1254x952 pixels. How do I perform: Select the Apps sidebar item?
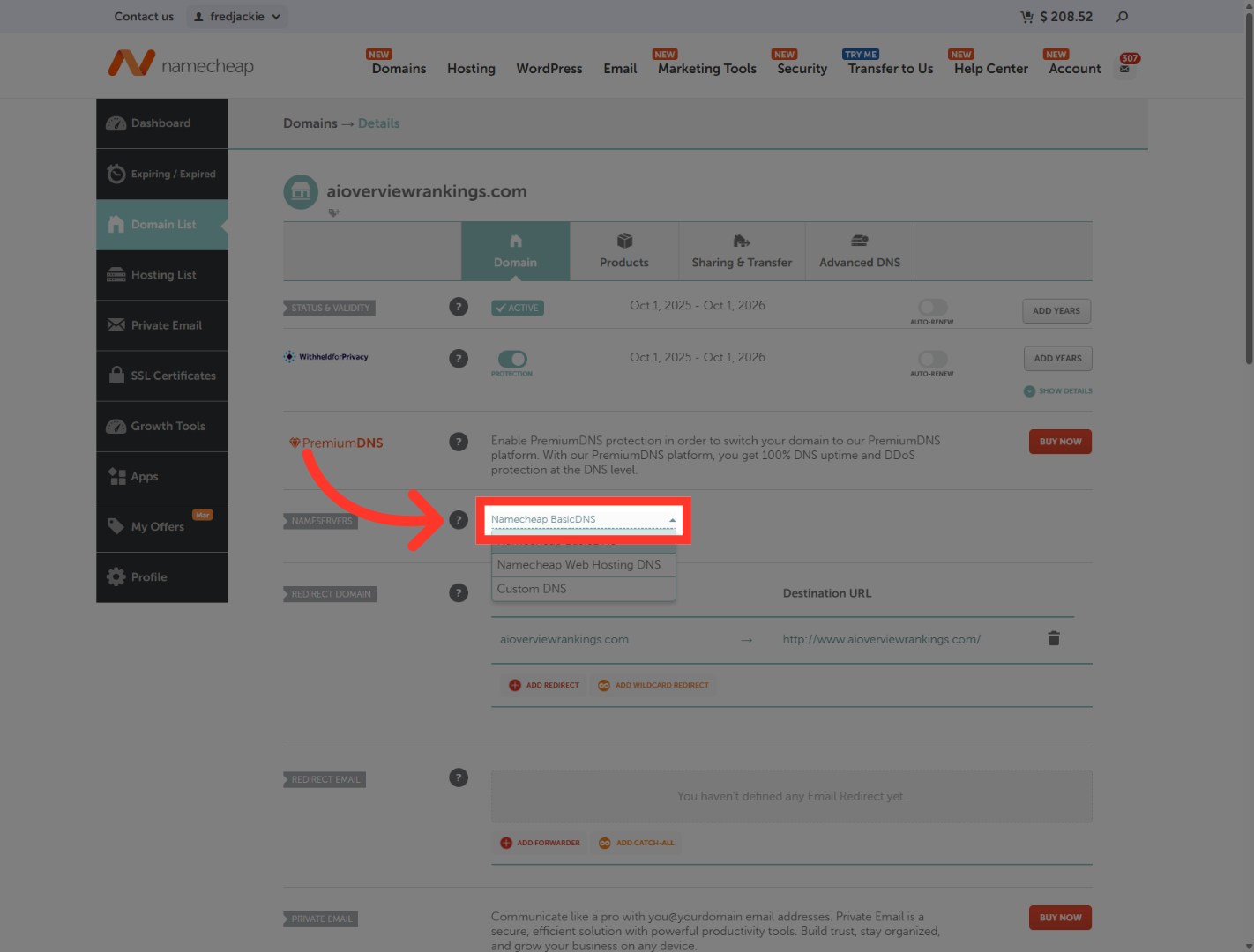pyautogui.click(x=144, y=476)
